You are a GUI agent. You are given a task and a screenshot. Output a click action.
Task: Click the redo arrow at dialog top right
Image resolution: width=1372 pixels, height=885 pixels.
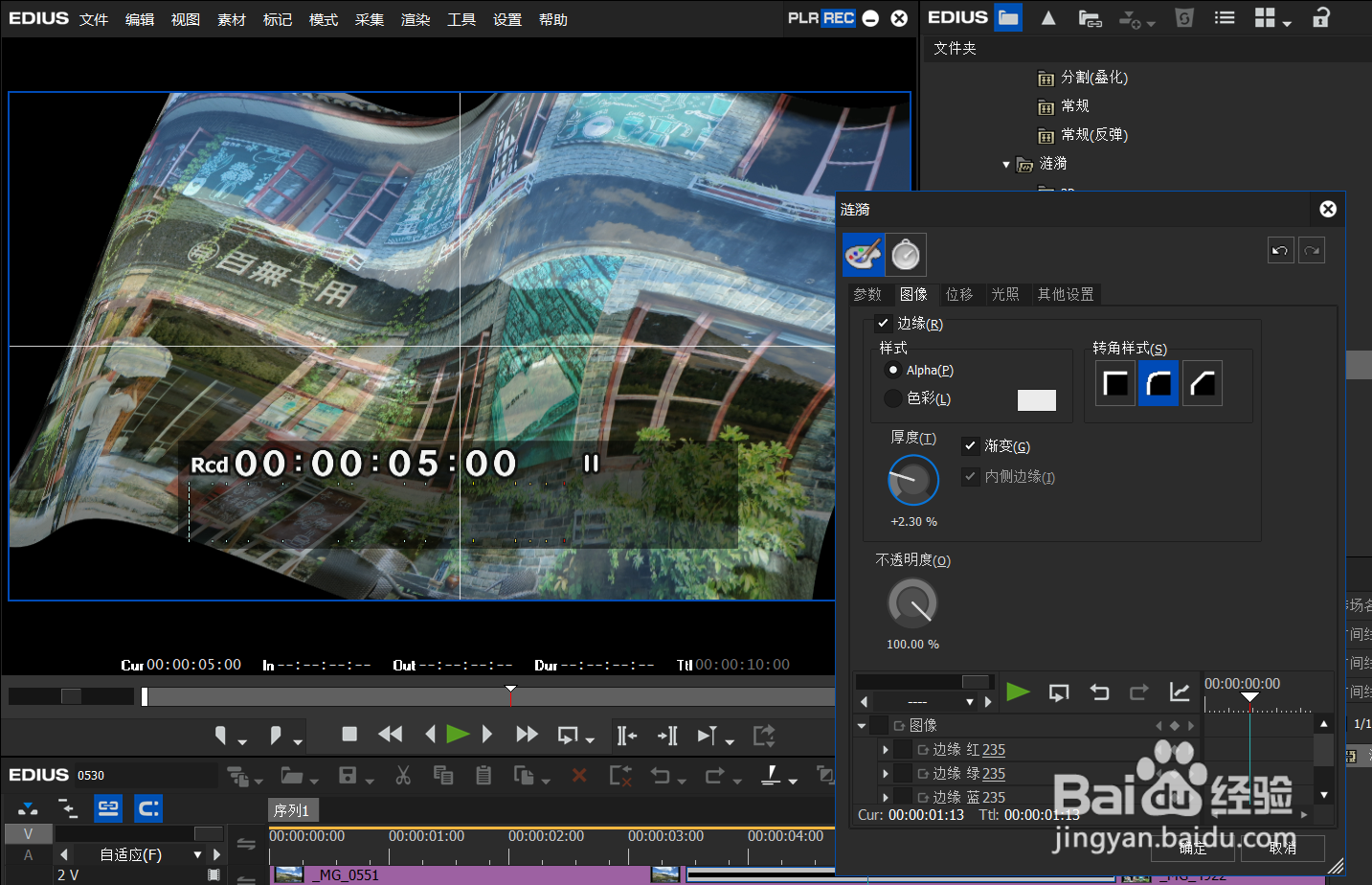click(1312, 251)
